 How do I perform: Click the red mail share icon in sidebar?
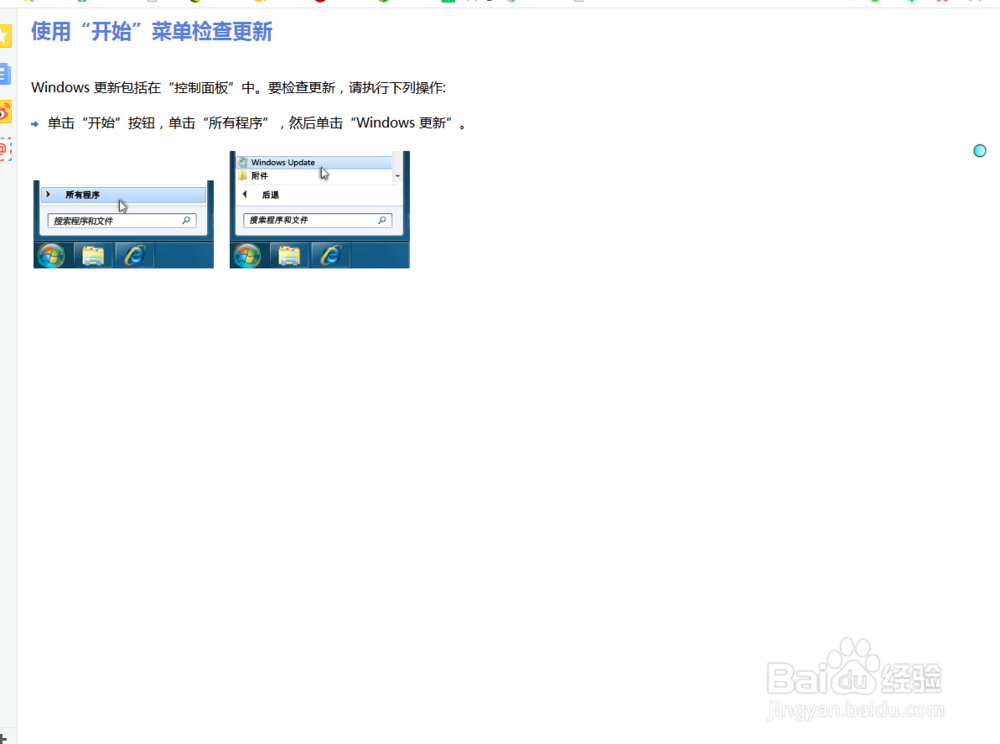(x=7, y=148)
